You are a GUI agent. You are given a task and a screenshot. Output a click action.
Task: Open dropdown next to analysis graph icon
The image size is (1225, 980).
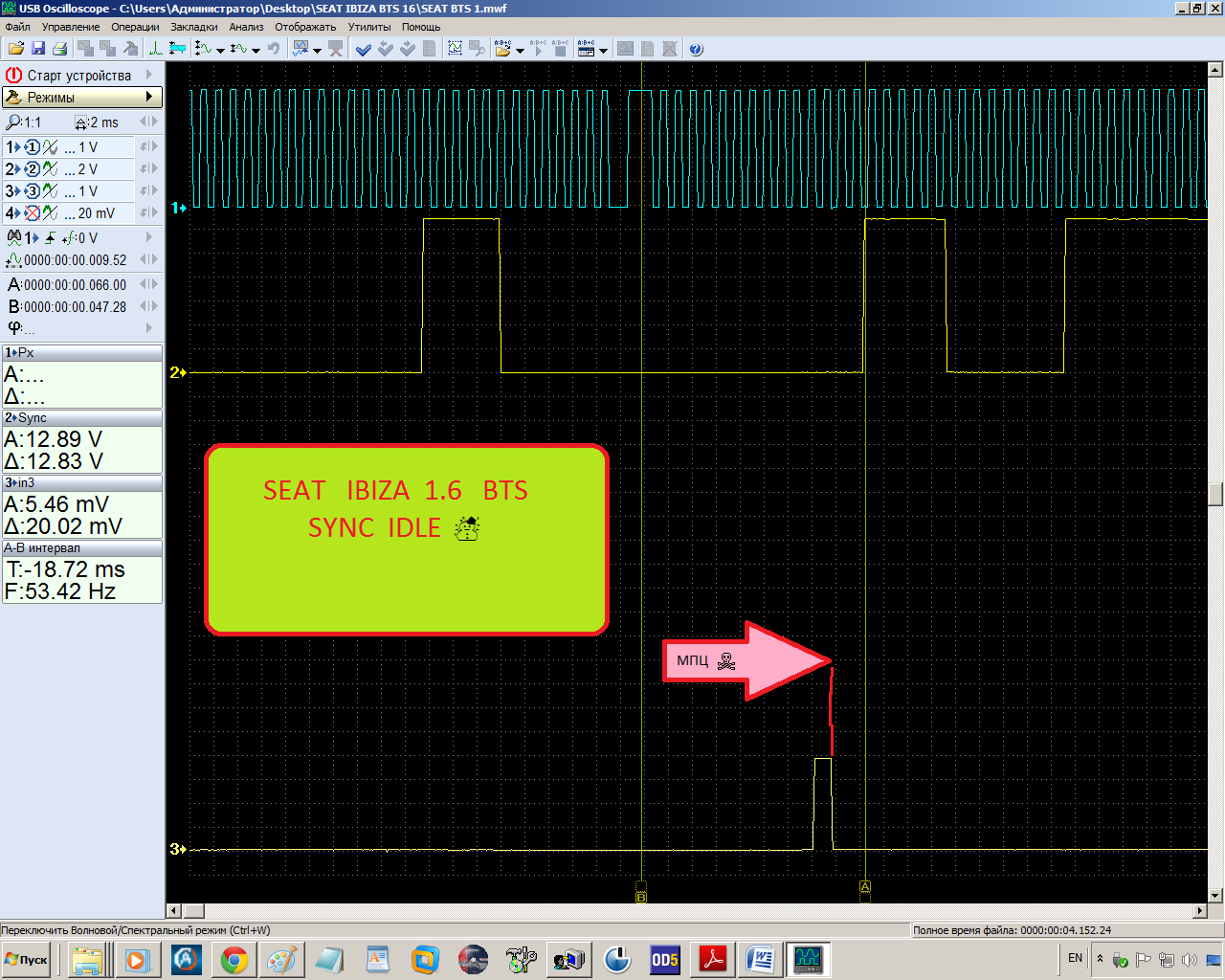(317, 50)
